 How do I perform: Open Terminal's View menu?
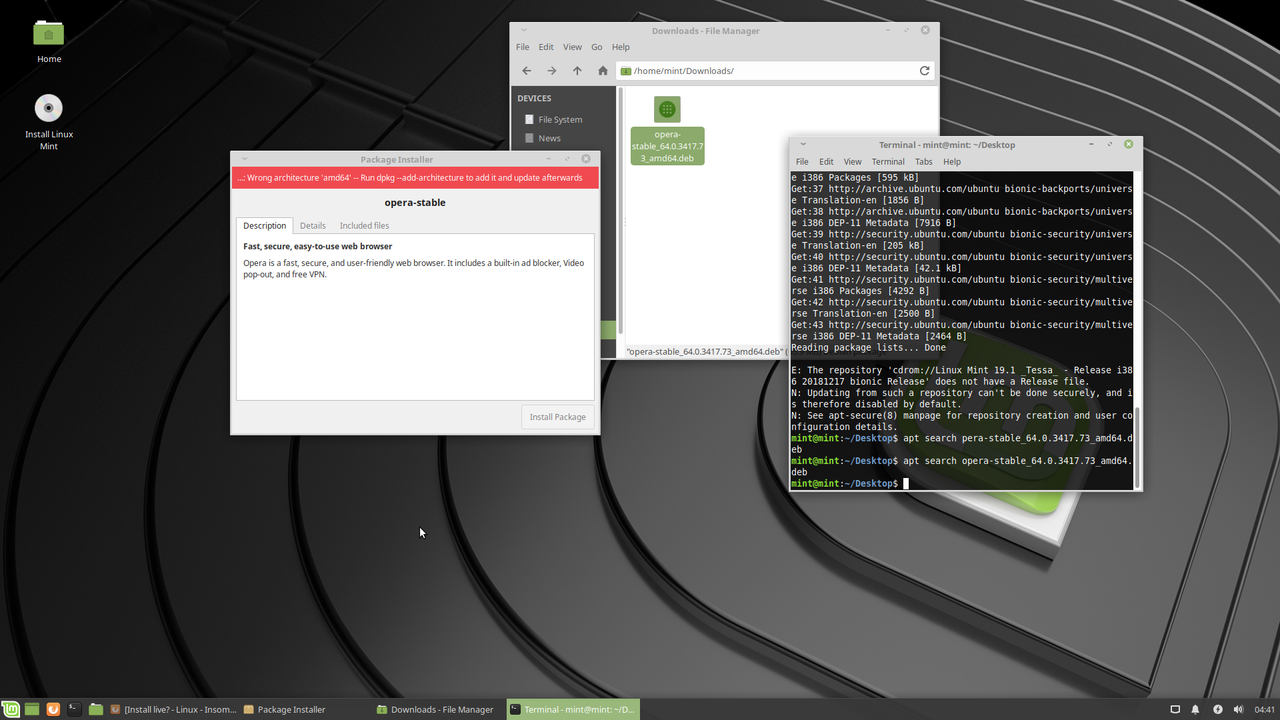[x=852, y=161]
